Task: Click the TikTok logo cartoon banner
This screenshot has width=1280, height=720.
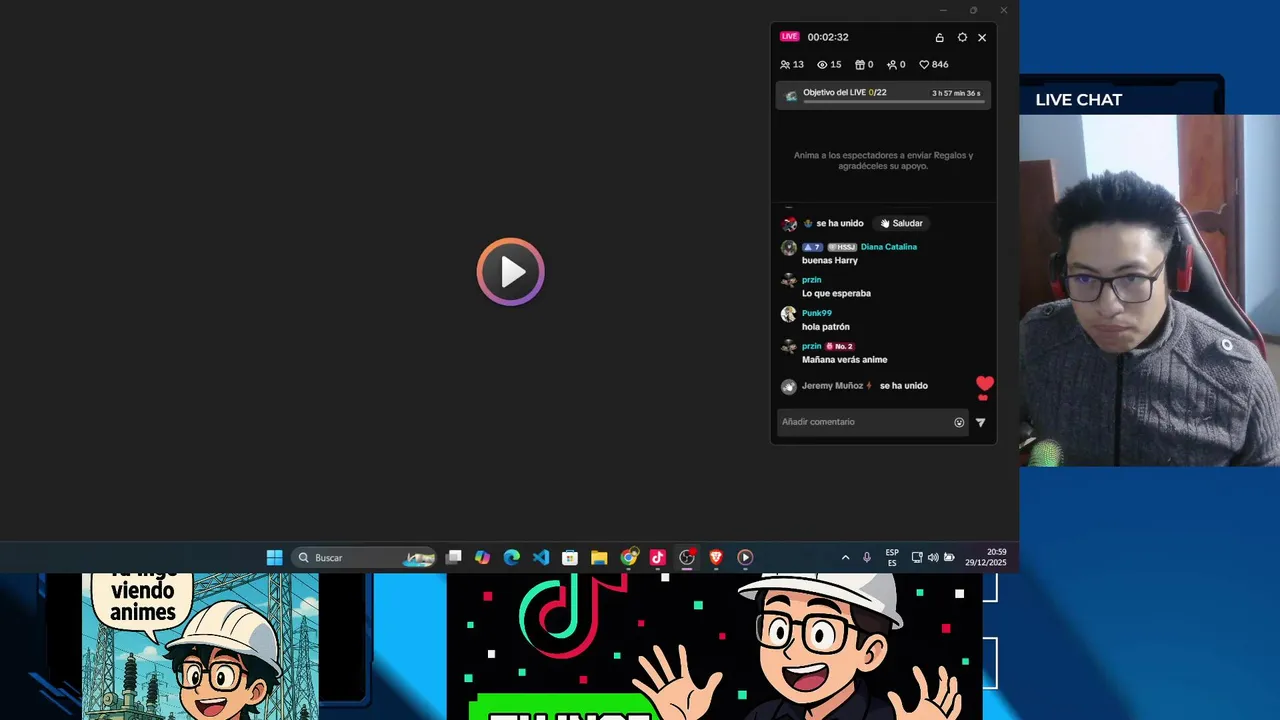Action: 714,646
